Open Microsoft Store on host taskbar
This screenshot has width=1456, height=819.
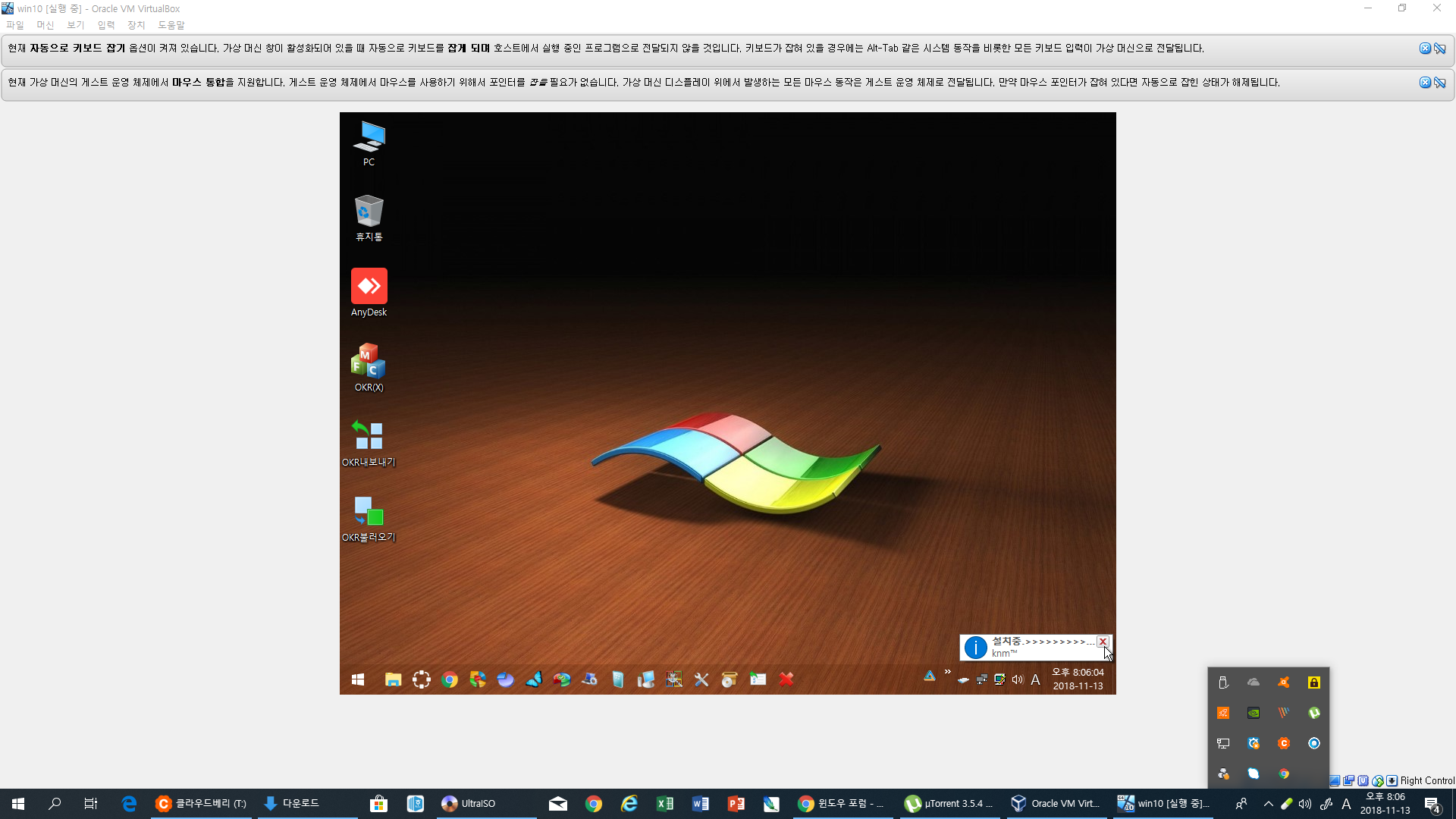pyautogui.click(x=378, y=804)
